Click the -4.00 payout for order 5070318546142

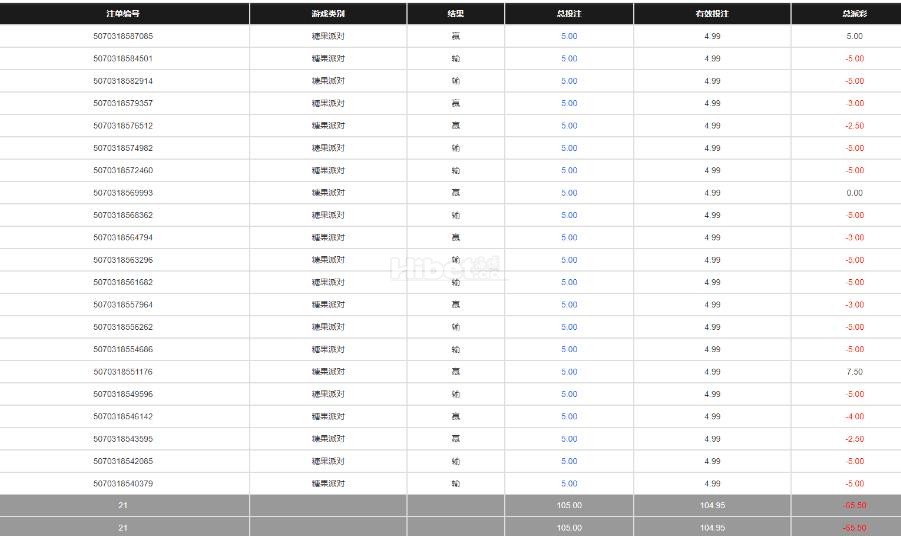854,416
